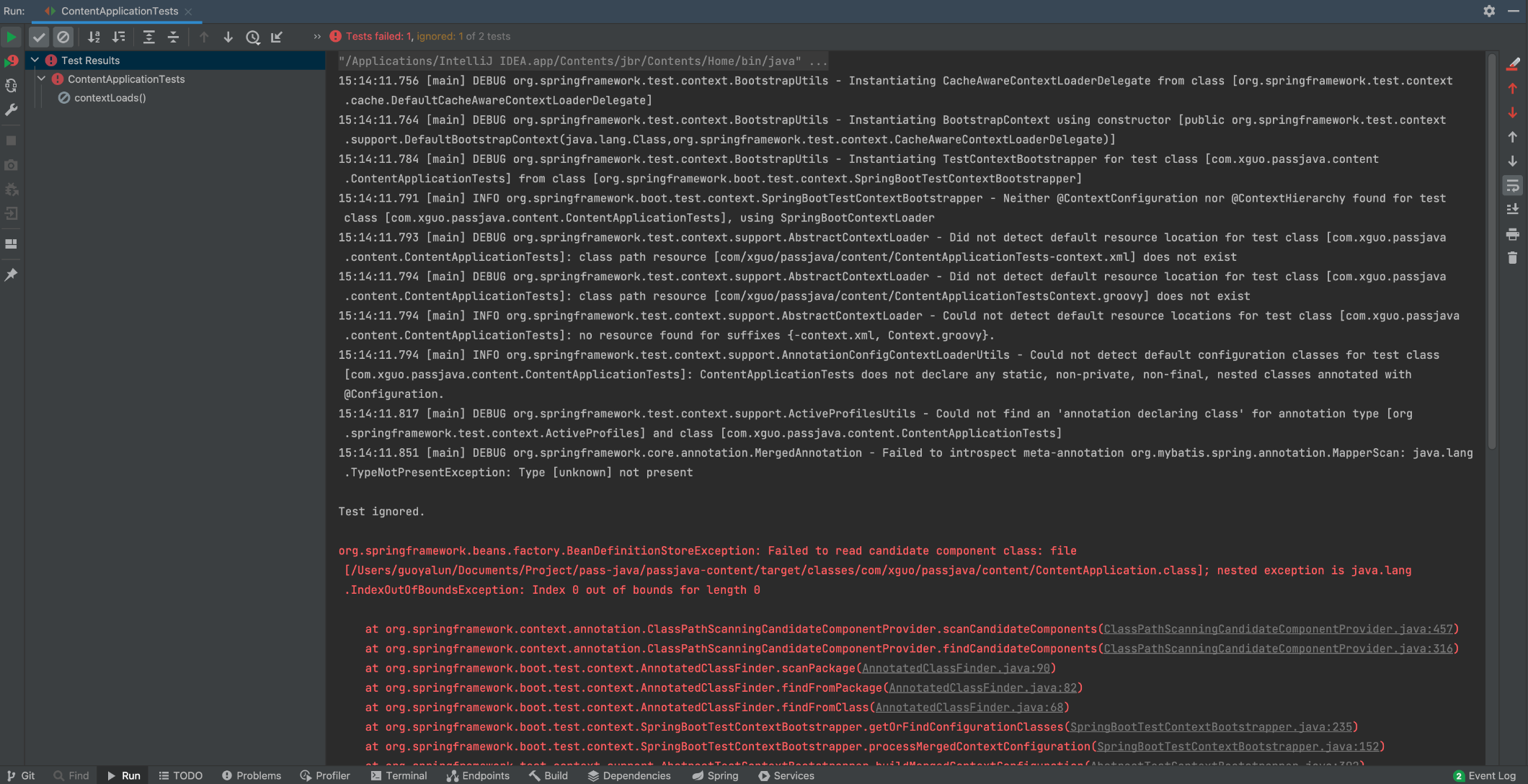The width and height of the screenshot is (1528, 784).
Task: Expand hidden toolbar items chevron
Action: [317, 37]
